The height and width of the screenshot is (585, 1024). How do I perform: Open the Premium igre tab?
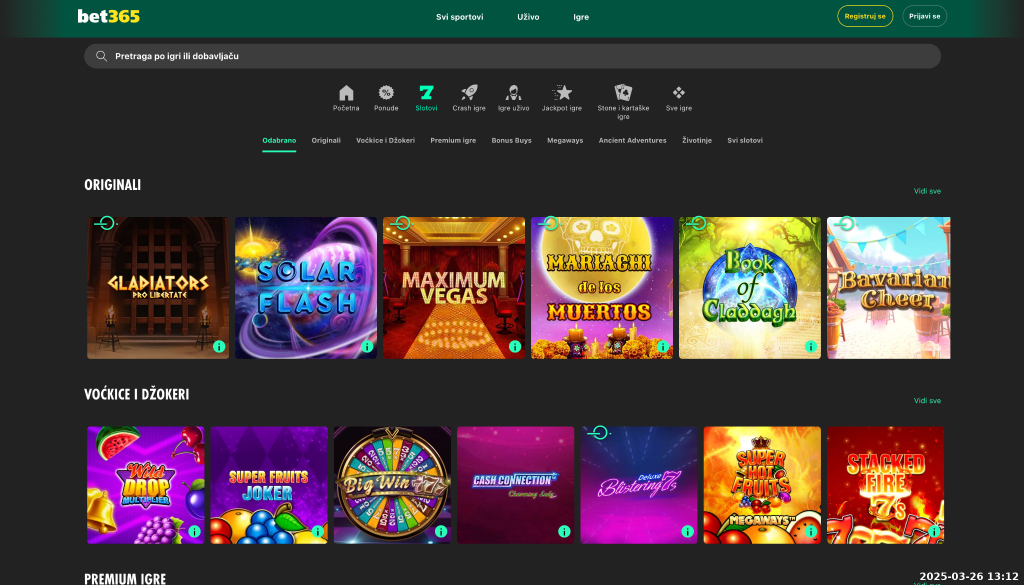coord(453,140)
